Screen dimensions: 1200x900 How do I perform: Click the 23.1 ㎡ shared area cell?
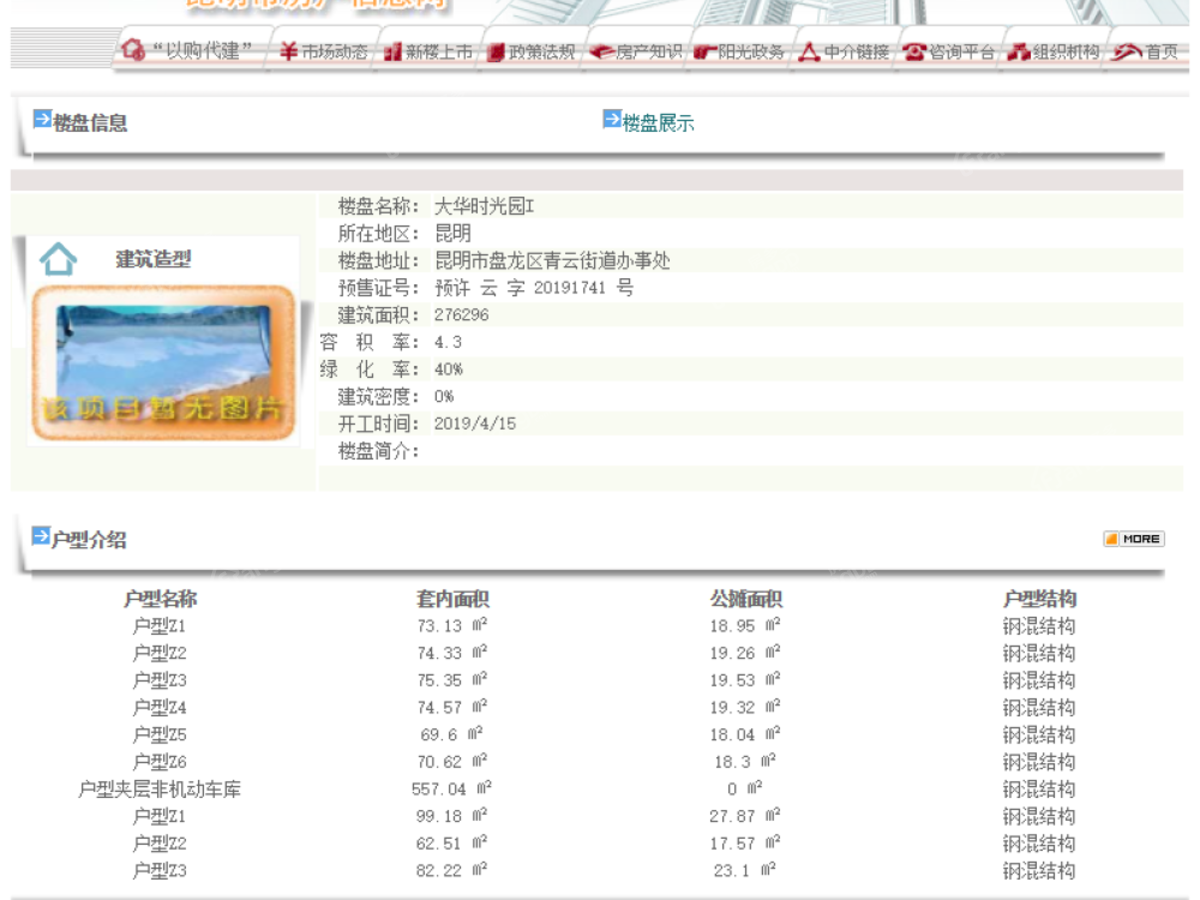[745, 870]
